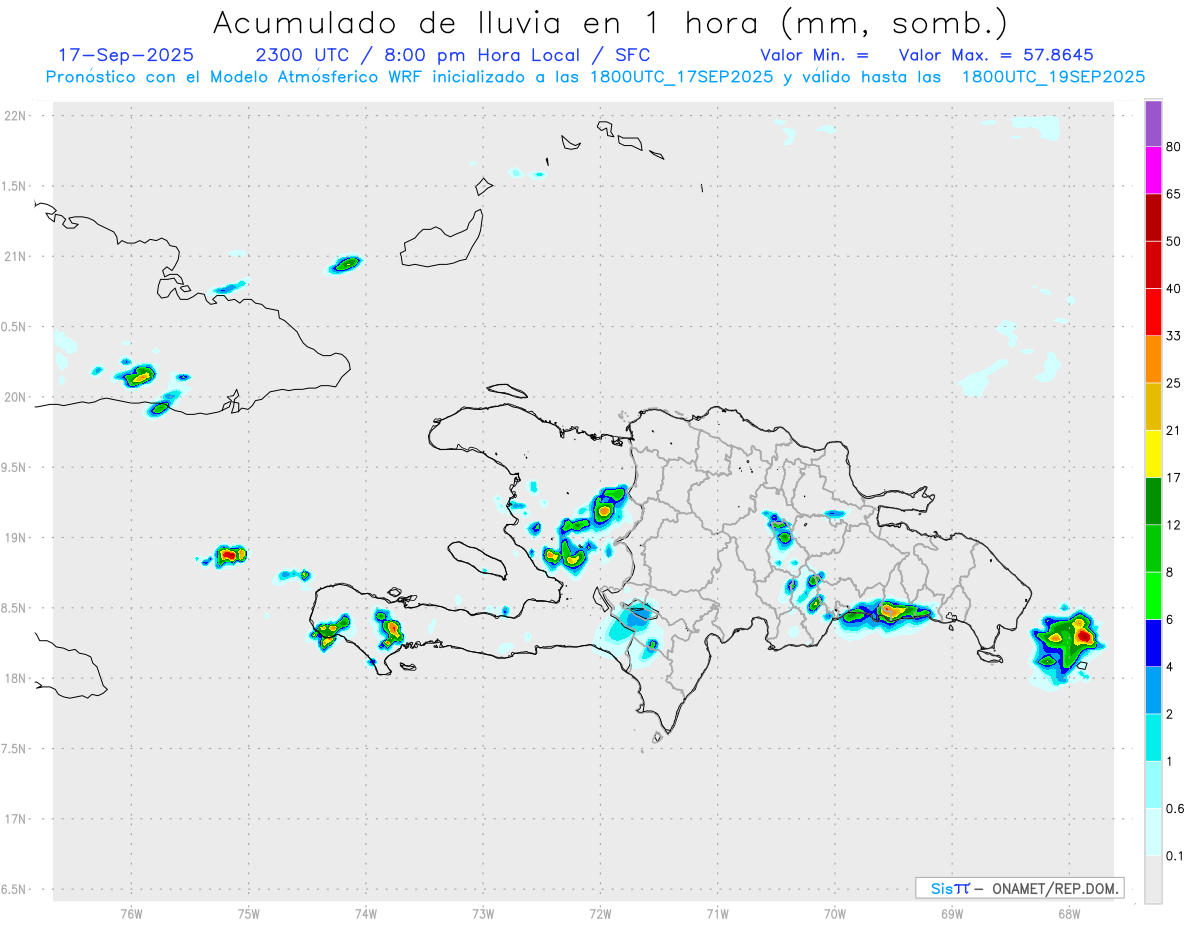Image resolution: width=1200 pixels, height=927 pixels.
Task: Click the "18N" latitude label
Action: pyautogui.click(x=16, y=679)
